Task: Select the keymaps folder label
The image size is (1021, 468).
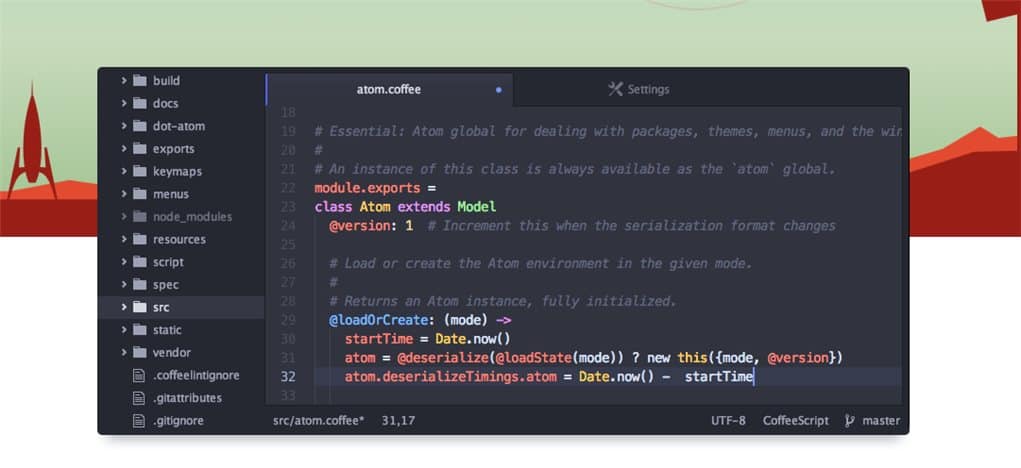Action: (x=177, y=172)
